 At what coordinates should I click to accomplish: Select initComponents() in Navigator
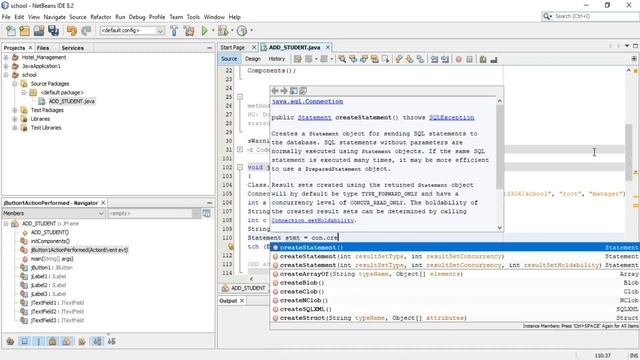click(50, 241)
